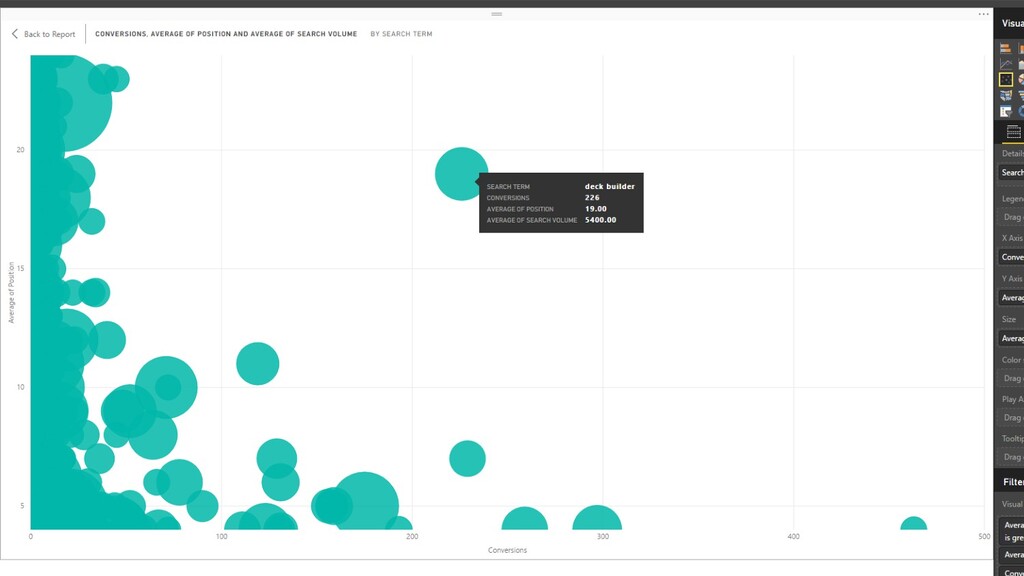Select the map visualization icon
1024x576 pixels.
tap(1006, 96)
